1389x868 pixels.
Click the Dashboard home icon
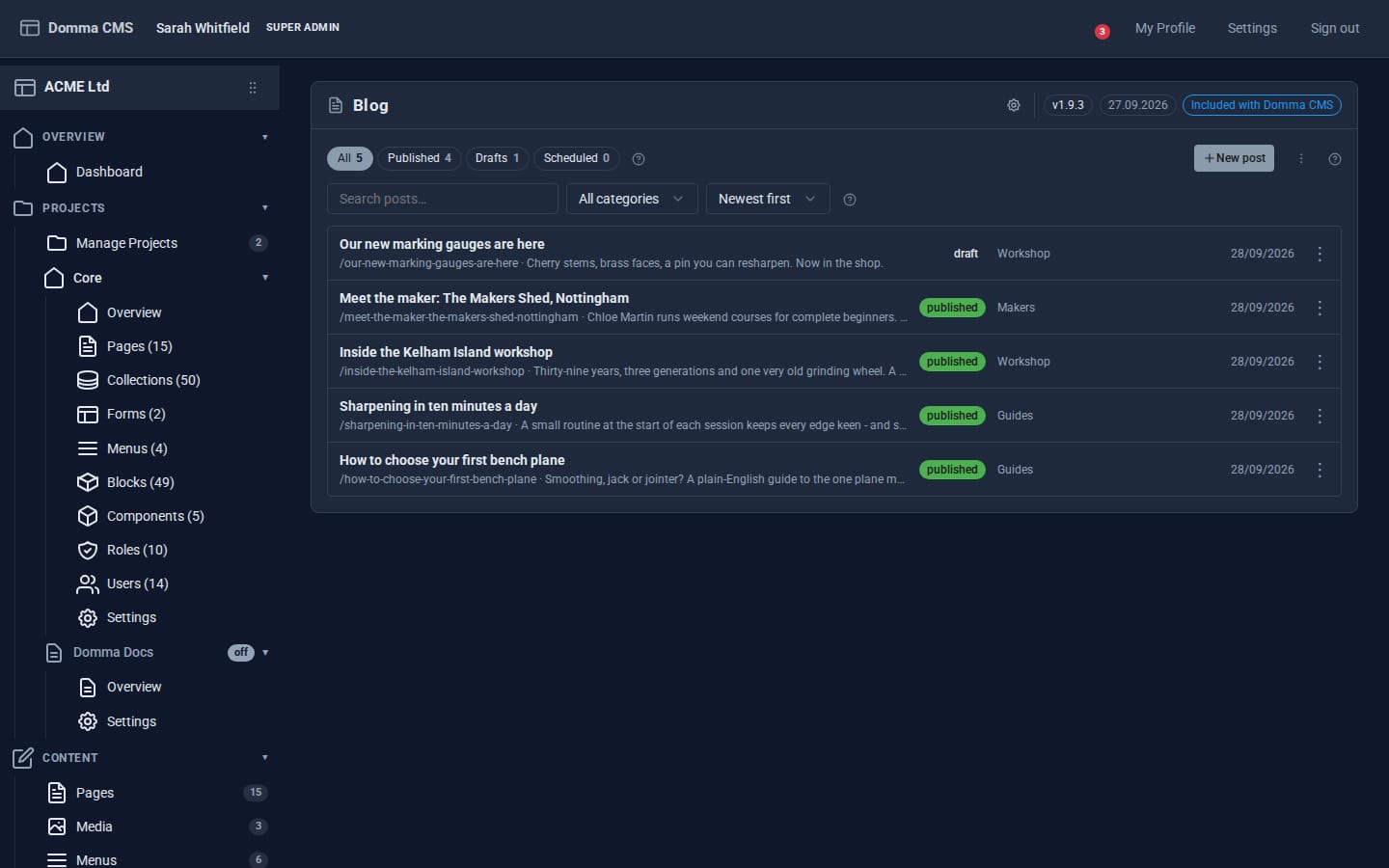(57, 172)
